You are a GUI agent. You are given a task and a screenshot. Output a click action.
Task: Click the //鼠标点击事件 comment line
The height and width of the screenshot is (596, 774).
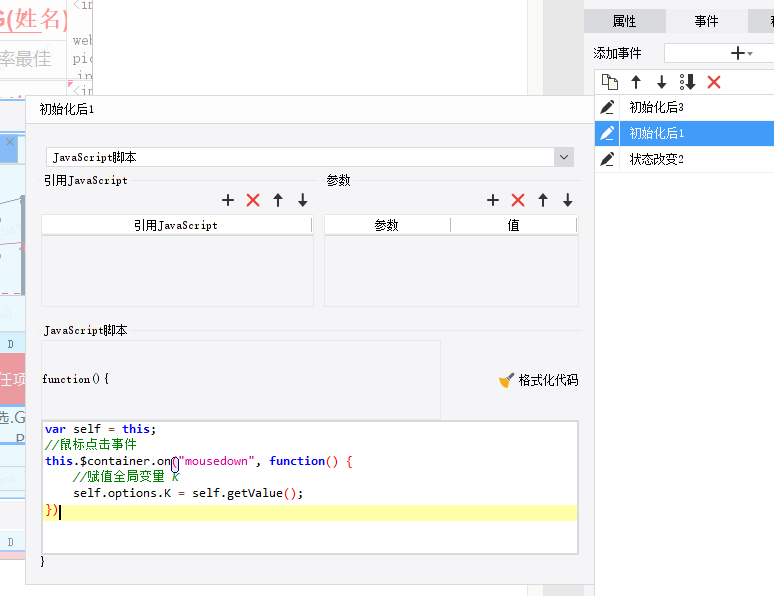point(90,444)
